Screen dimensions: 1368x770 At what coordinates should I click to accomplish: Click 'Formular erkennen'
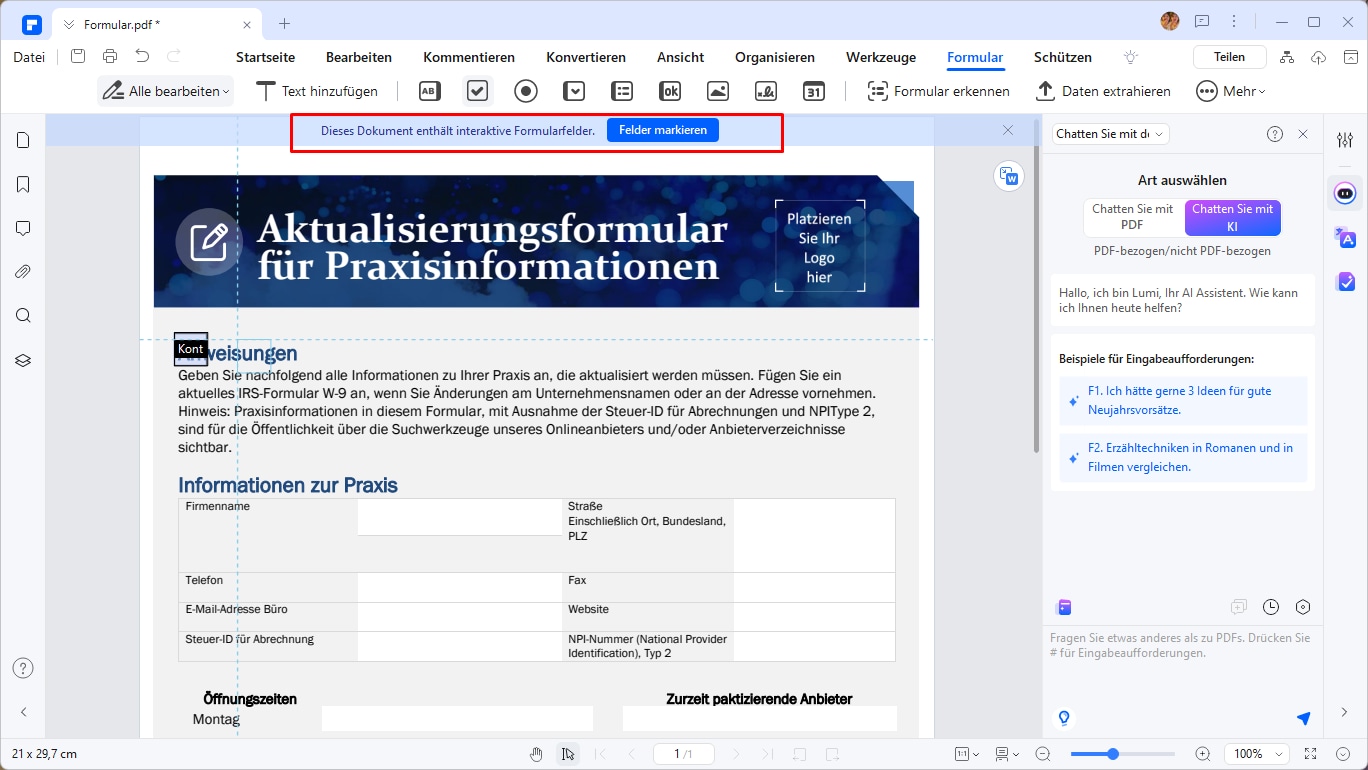pos(938,91)
